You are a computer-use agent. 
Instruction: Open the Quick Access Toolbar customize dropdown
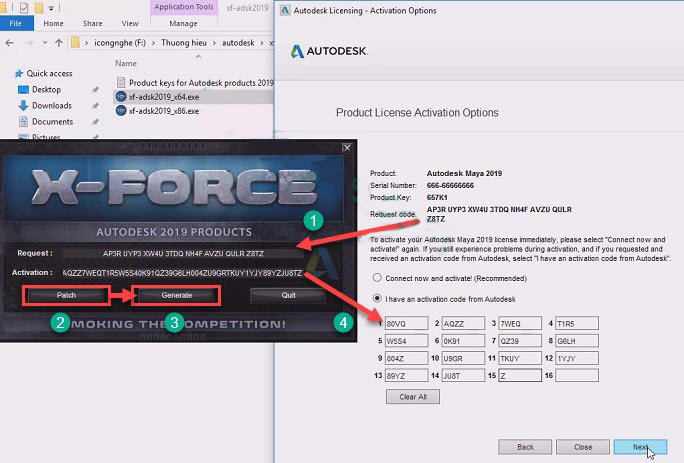(51, 8)
